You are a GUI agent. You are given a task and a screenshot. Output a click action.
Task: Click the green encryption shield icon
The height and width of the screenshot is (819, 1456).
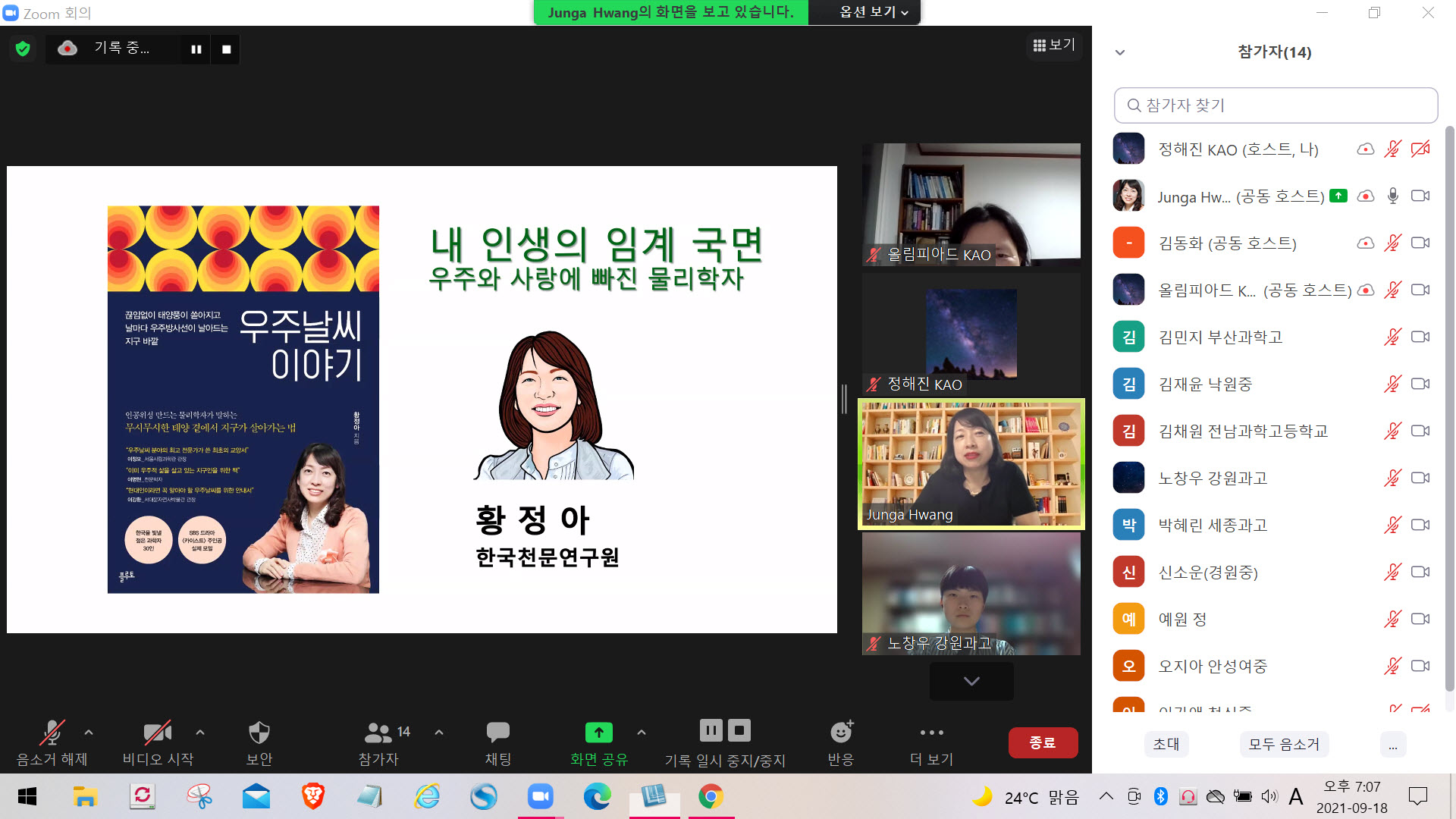click(x=23, y=49)
